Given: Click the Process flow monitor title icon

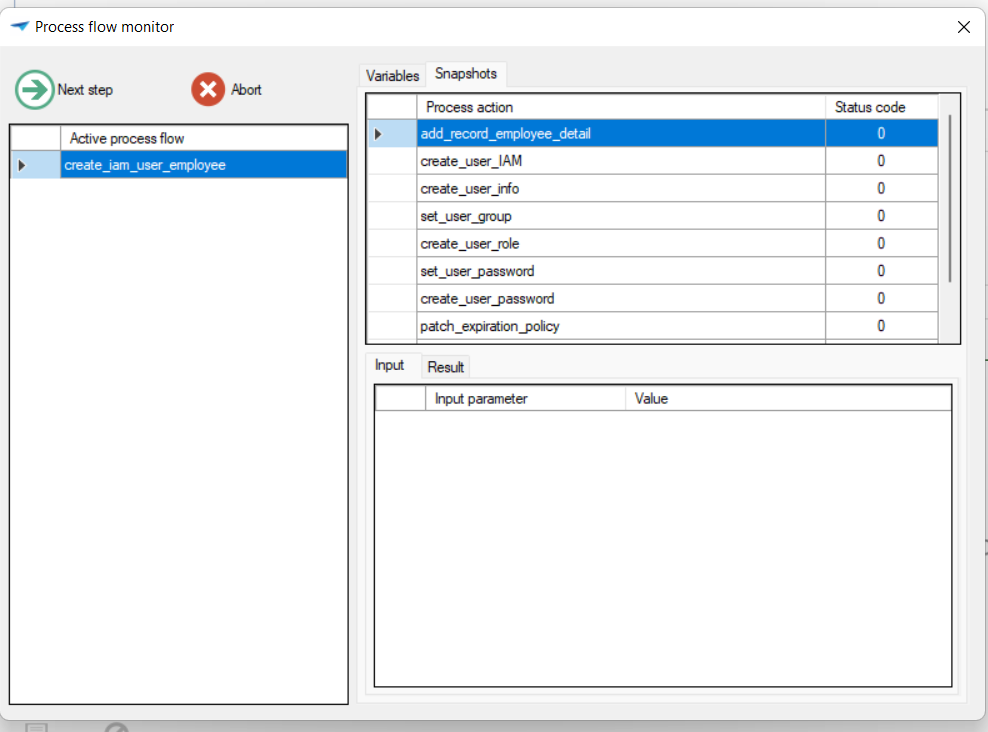Looking at the screenshot, I should coord(20,26).
